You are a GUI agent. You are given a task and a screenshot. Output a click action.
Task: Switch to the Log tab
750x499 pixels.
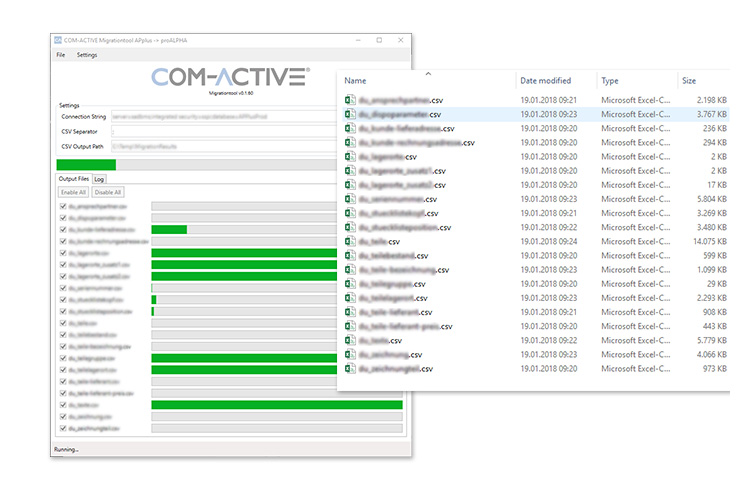coord(99,179)
